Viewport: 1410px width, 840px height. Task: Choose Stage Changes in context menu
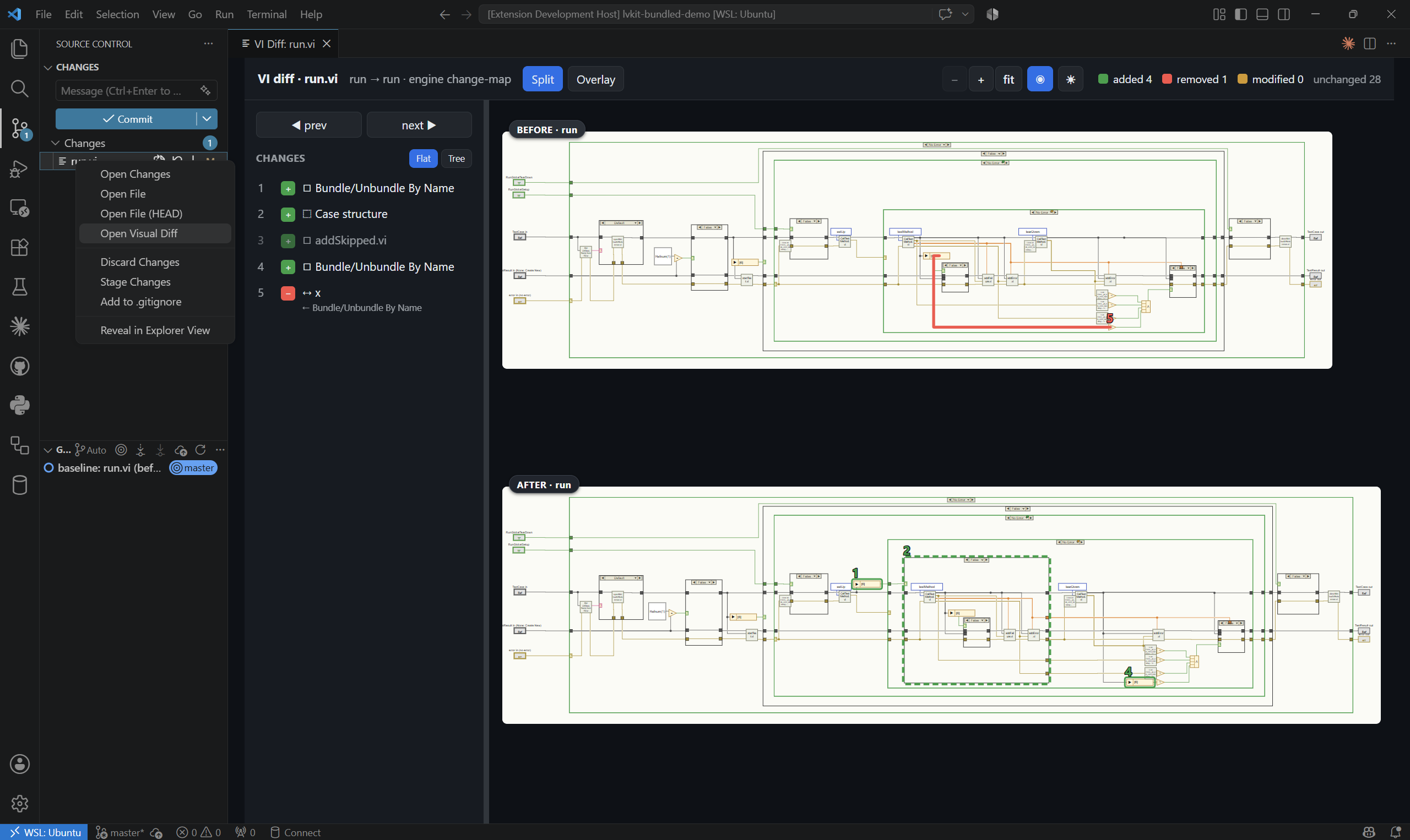pos(155,282)
